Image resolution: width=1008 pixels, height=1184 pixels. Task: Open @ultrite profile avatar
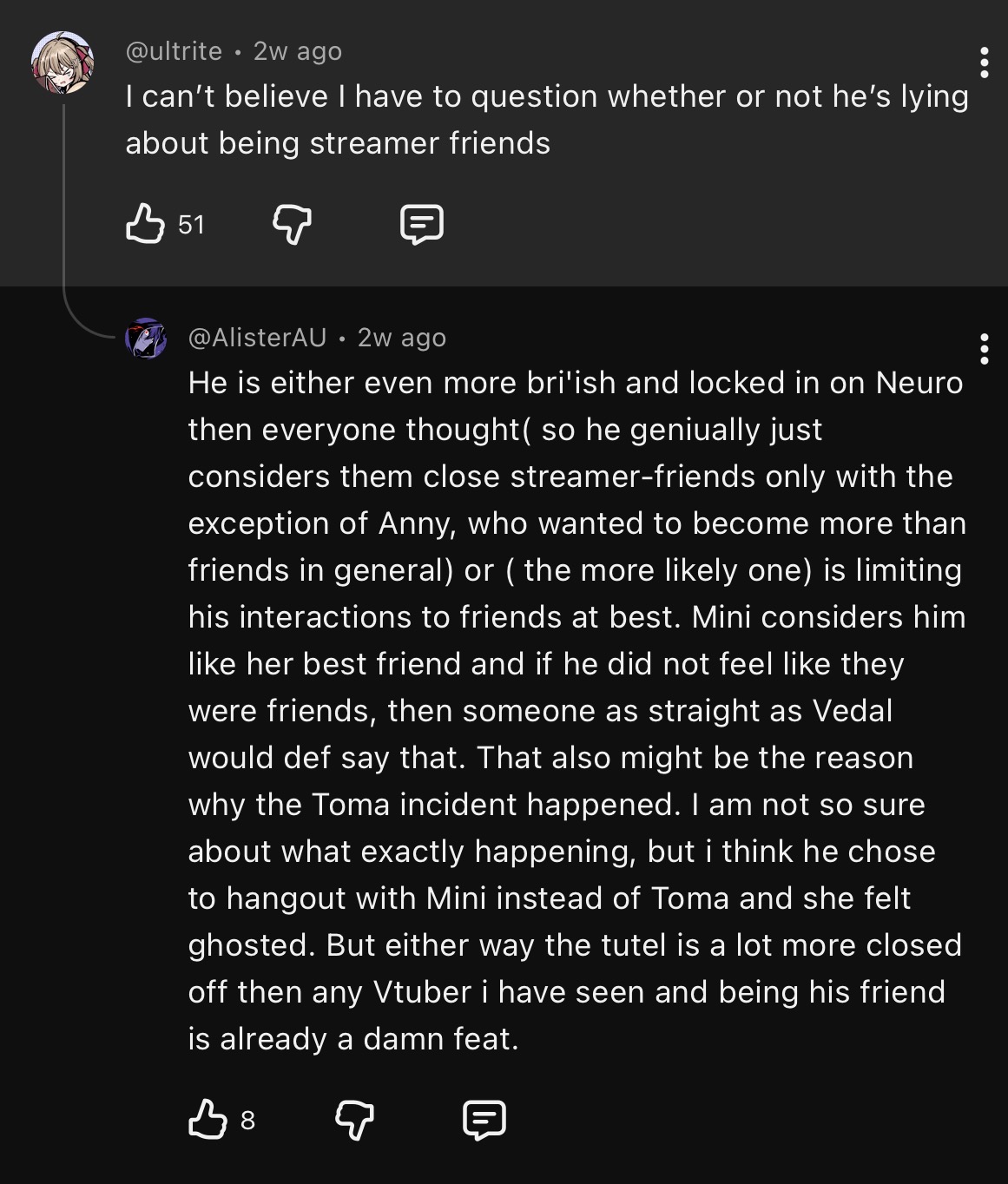(63, 62)
